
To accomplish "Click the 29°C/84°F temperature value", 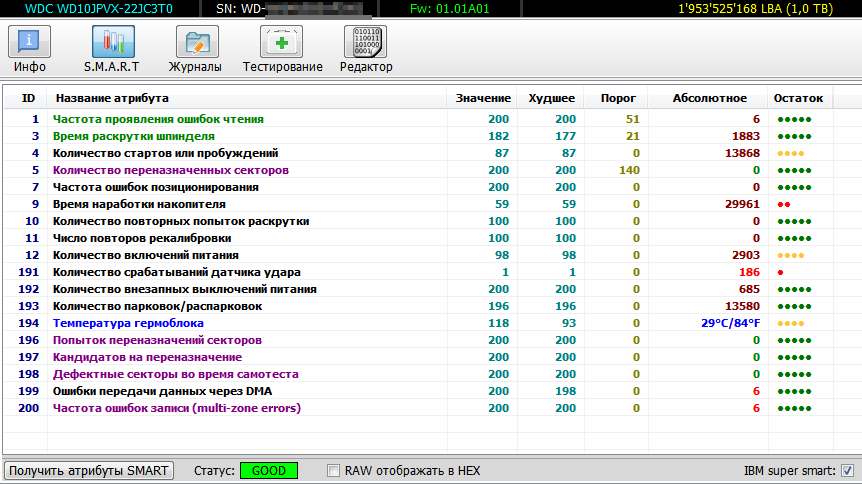I will point(731,323).
